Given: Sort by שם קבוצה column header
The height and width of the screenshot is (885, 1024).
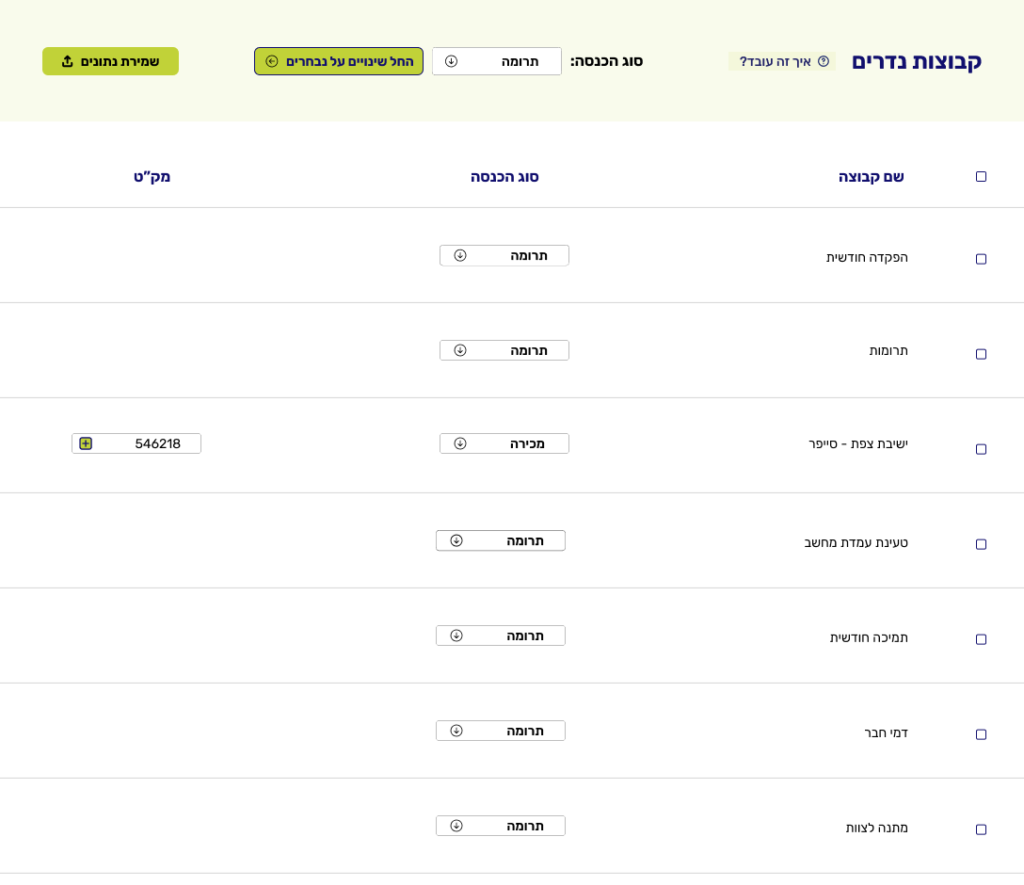Looking at the screenshot, I should click(x=870, y=177).
